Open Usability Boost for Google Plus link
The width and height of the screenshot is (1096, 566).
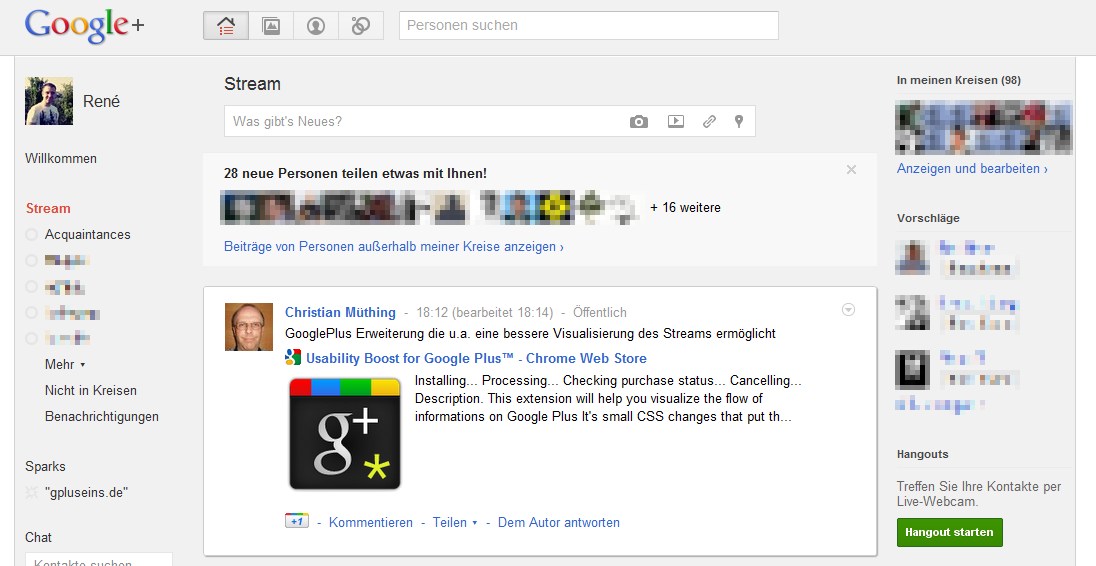pos(476,358)
